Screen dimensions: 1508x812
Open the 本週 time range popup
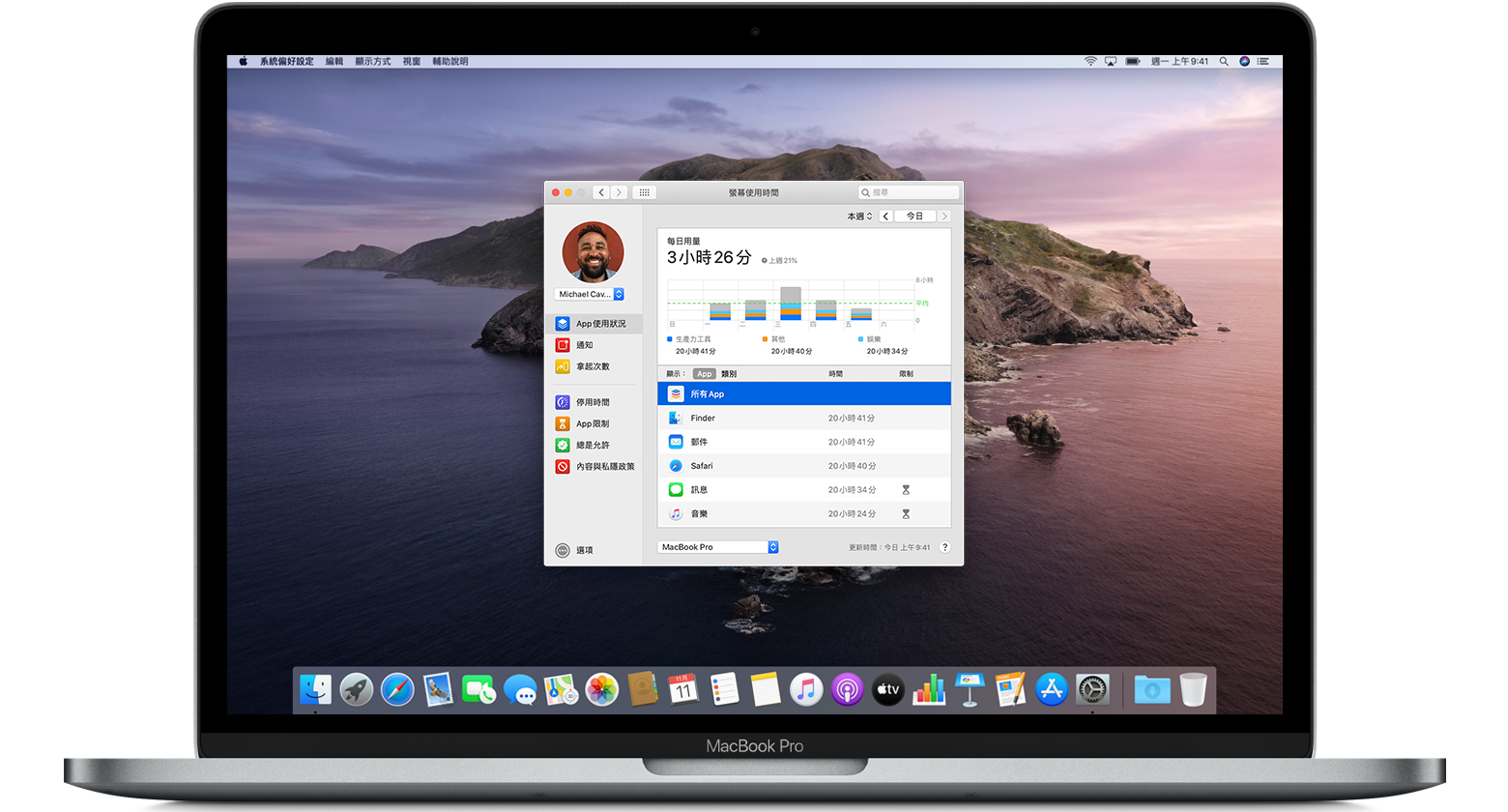point(859,217)
